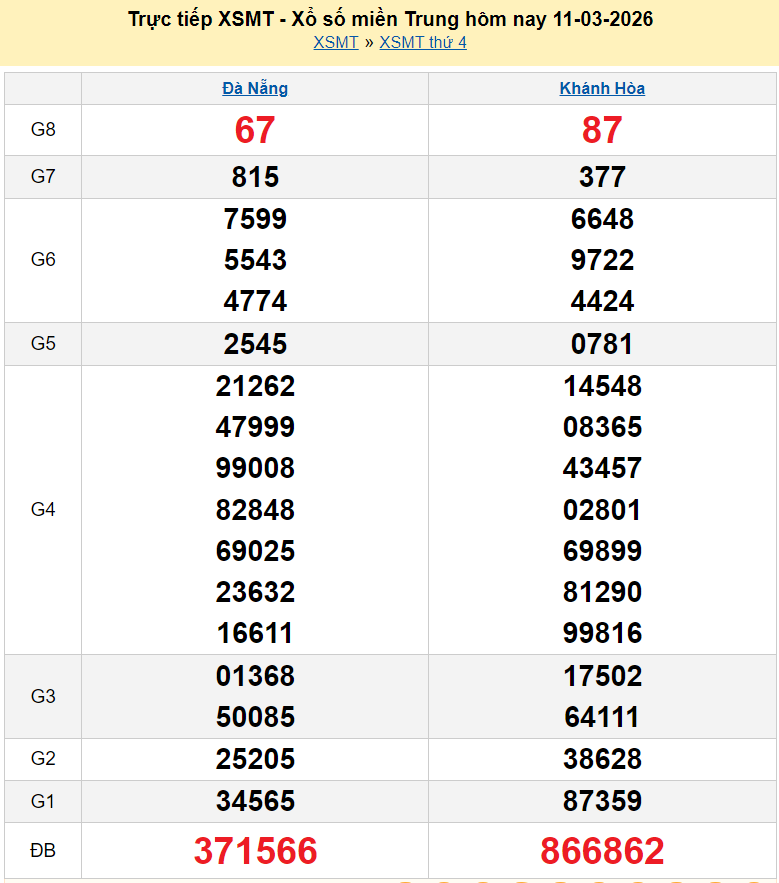Click the Đà Nẵng column header link

(255, 88)
